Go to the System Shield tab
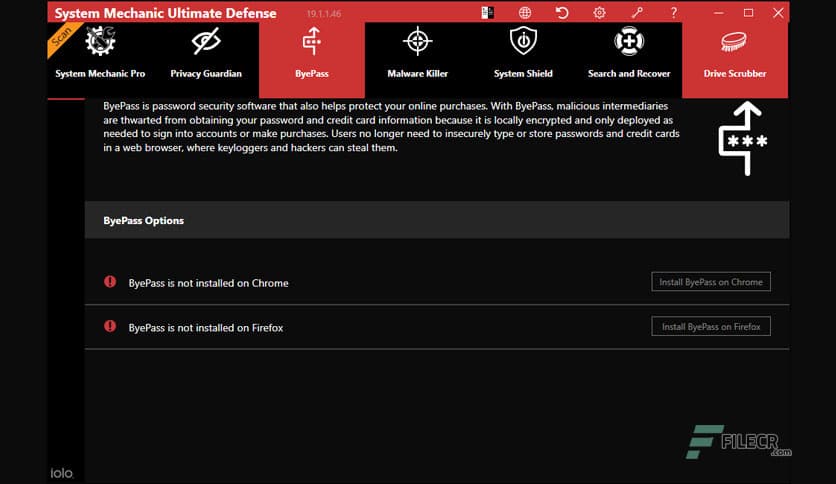The width and height of the screenshot is (836, 484). (x=523, y=60)
